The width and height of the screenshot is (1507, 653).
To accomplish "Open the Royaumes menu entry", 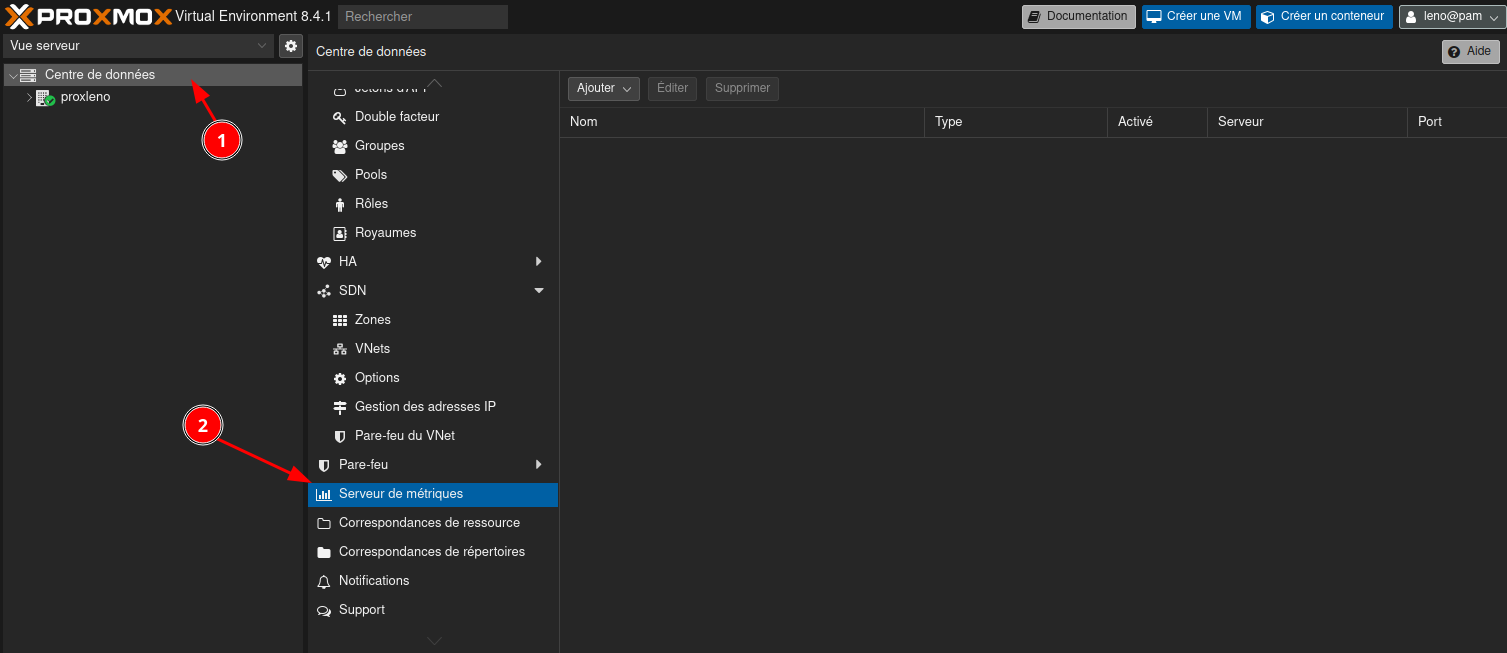I will [385, 233].
